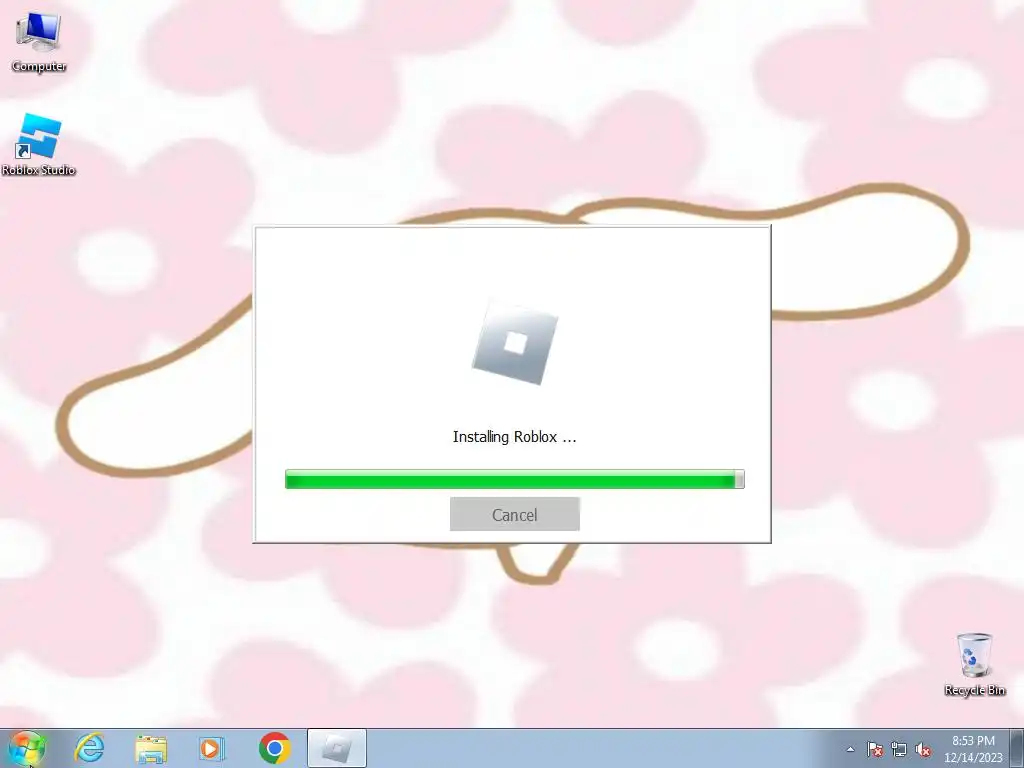Click the Roblox logo in the installer
The image size is (1024, 768).
point(515,344)
